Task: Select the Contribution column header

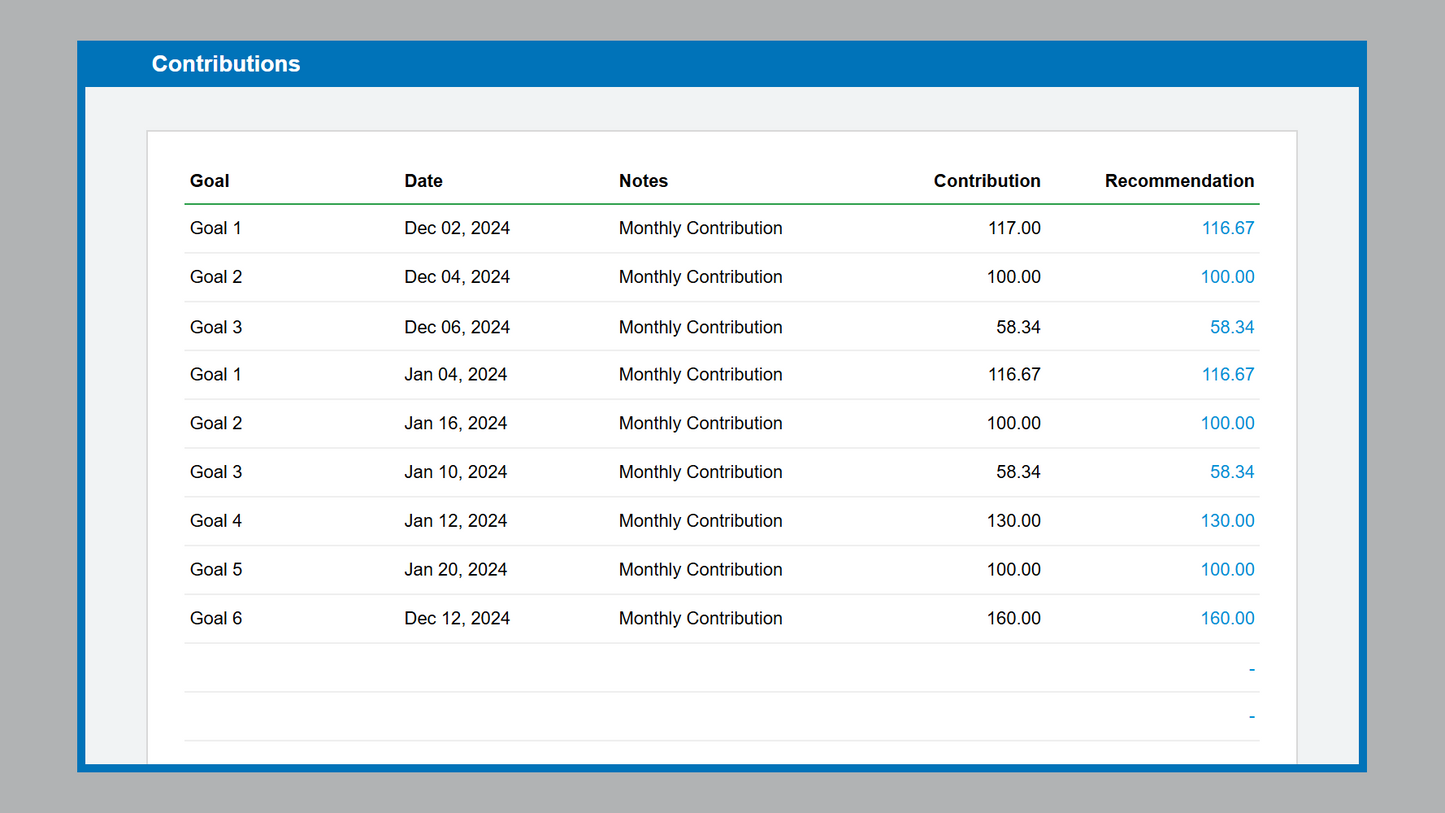Action: pos(987,181)
